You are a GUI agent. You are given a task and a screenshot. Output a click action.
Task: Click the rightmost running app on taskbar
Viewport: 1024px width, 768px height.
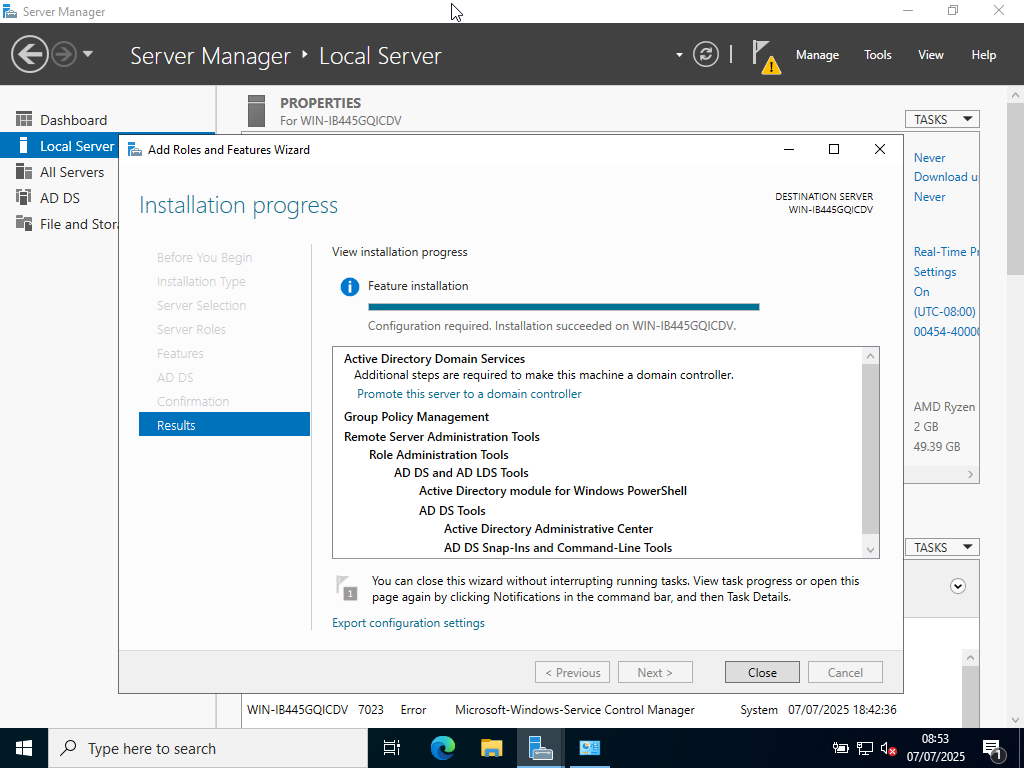589,748
